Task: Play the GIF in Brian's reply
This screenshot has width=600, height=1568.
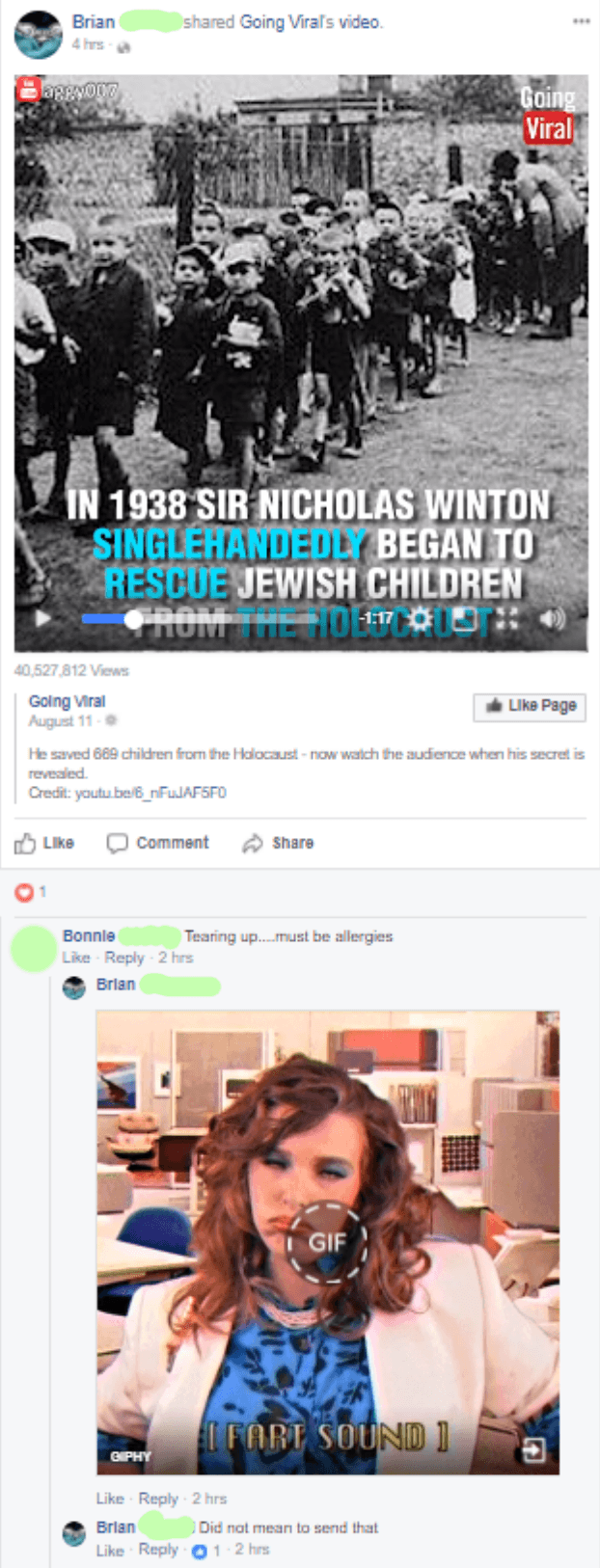Action: click(x=327, y=1241)
